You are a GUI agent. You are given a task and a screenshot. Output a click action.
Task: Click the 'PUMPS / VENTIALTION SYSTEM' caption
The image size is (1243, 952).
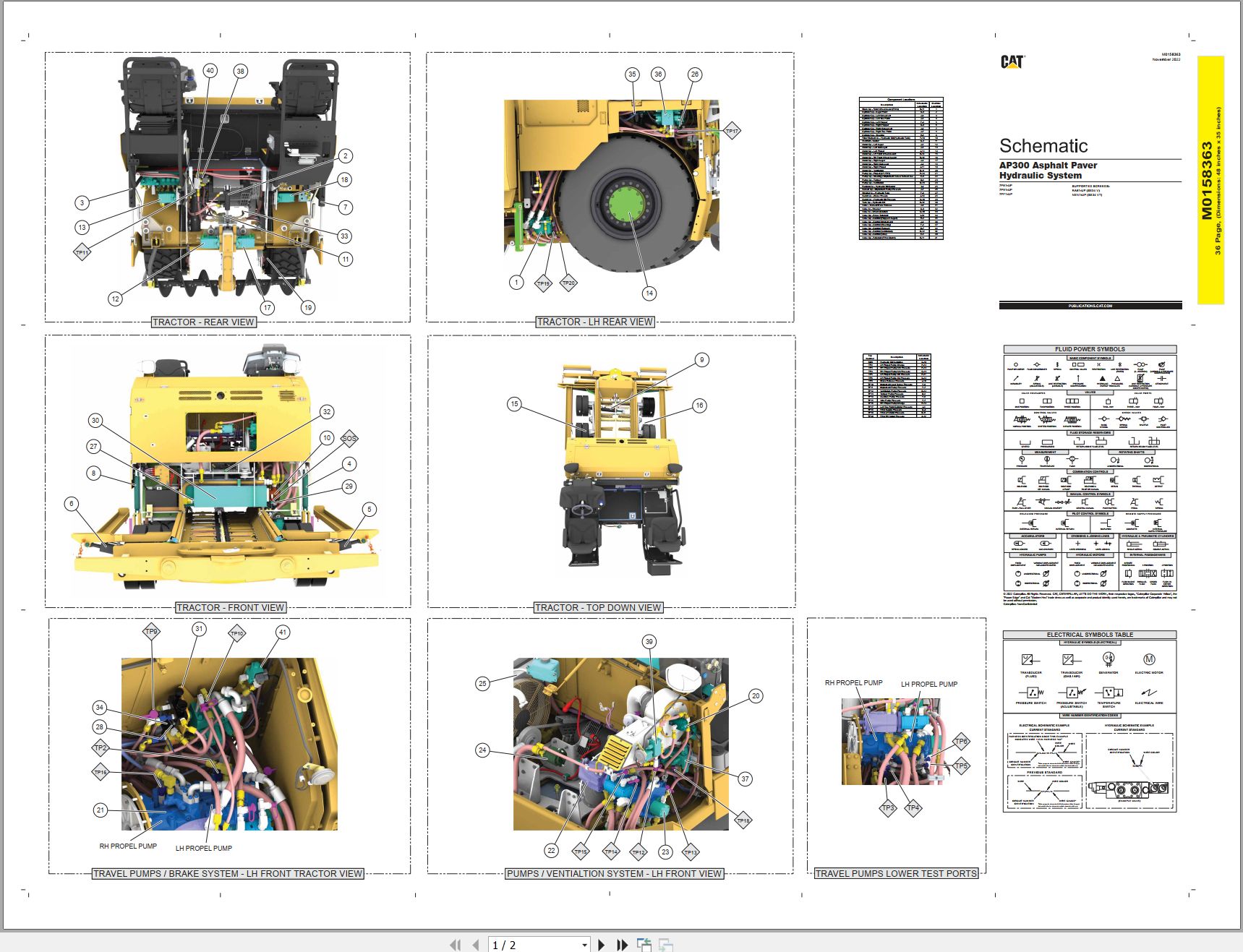(614, 874)
